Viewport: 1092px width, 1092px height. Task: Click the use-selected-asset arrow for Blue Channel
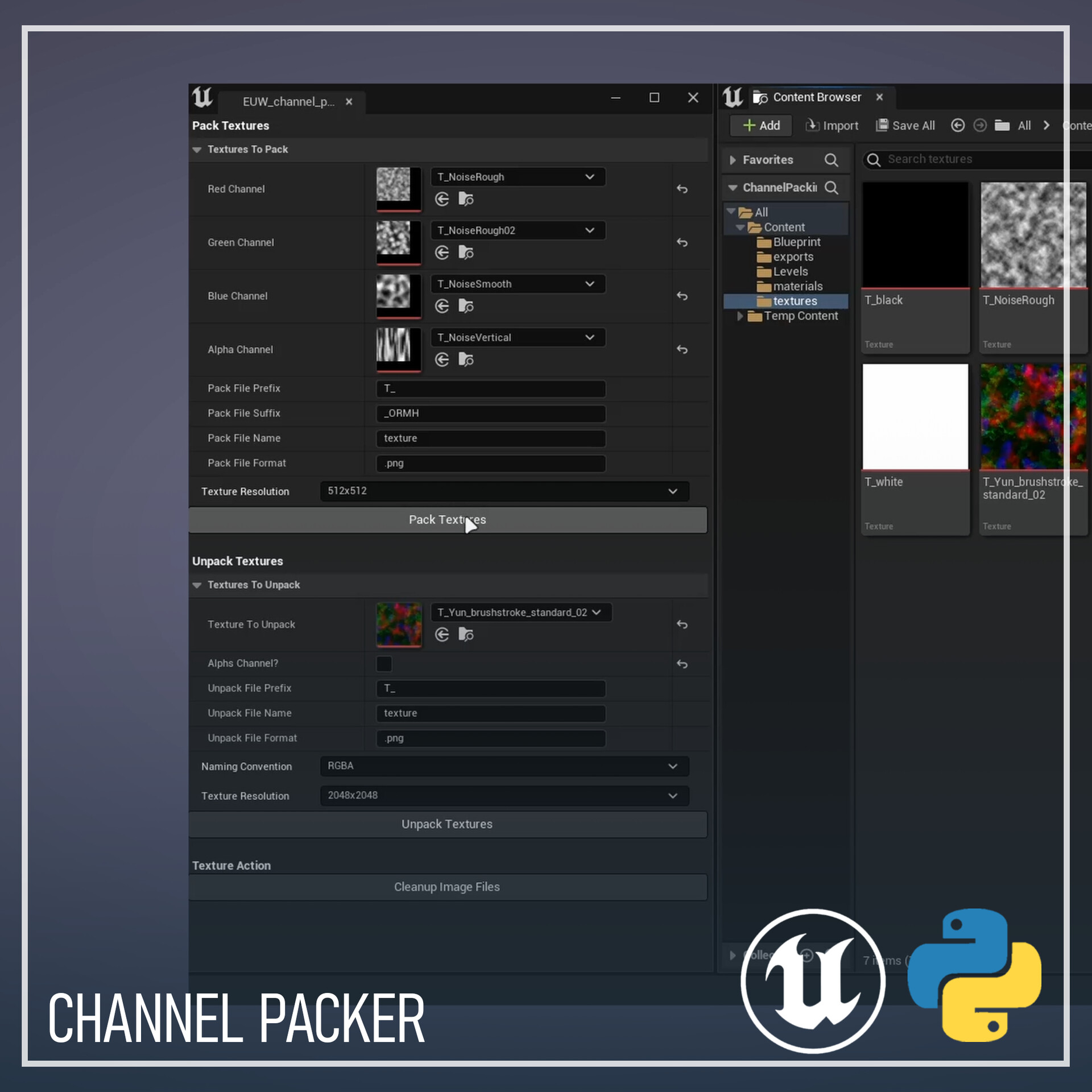[x=442, y=306]
